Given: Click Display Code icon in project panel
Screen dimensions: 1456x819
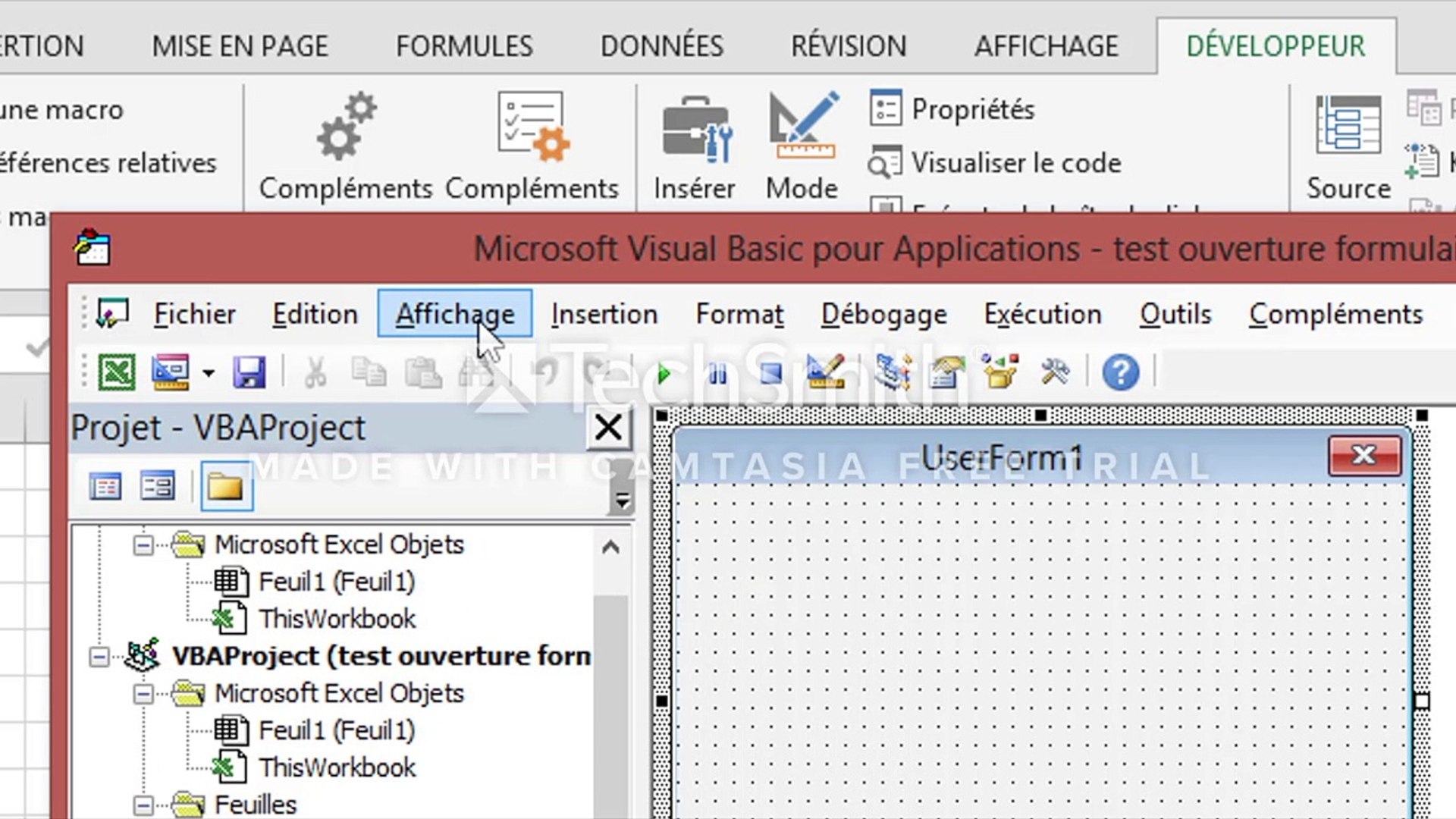Looking at the screenshot, I should 105,486.
